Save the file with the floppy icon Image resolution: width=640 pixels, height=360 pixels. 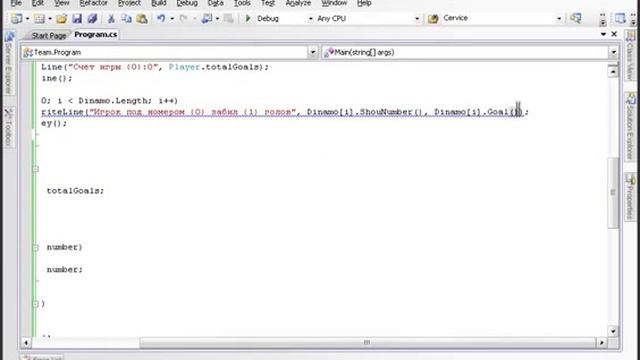tap(77, 18)
